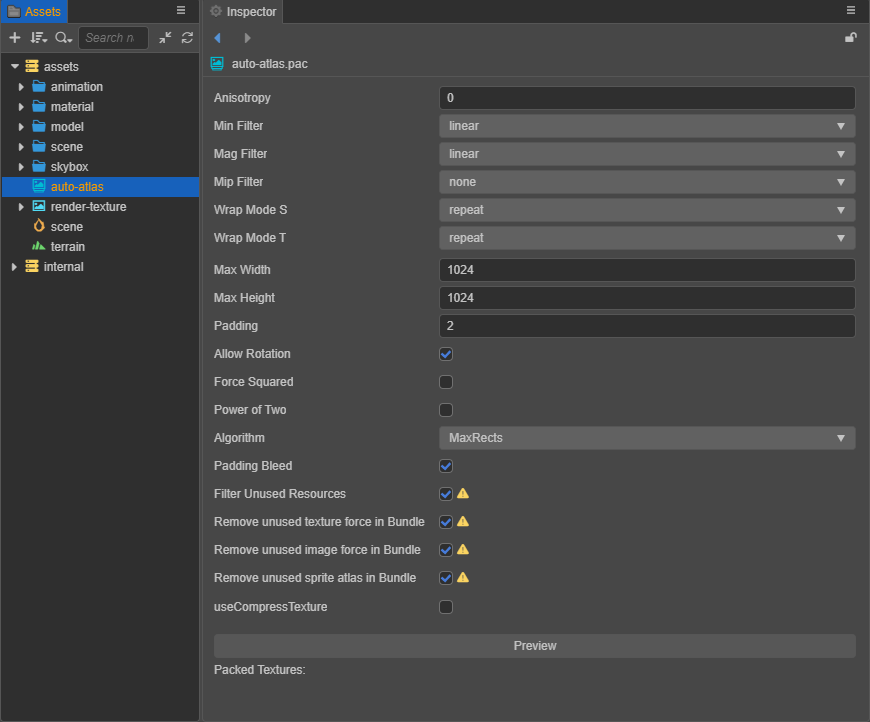Click the auto-atlas asset icon in tree
Viewport: 870px width, 722px height.
pos(39,186)
